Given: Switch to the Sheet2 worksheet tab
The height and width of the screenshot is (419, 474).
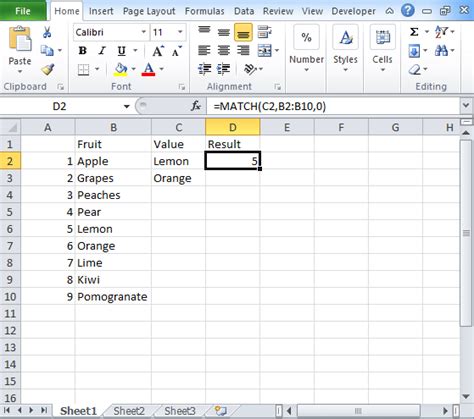Looking at the screenshot, I should pos(129,411).
